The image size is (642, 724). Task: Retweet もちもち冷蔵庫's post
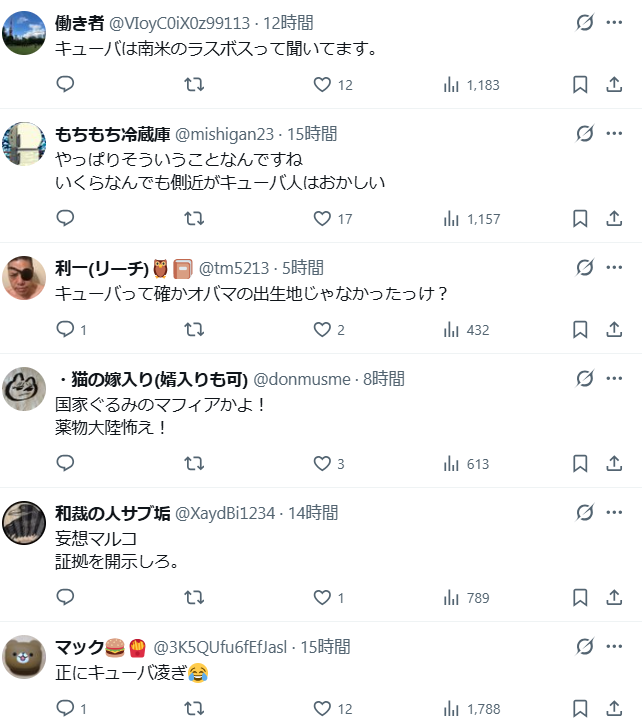point(196,218)
